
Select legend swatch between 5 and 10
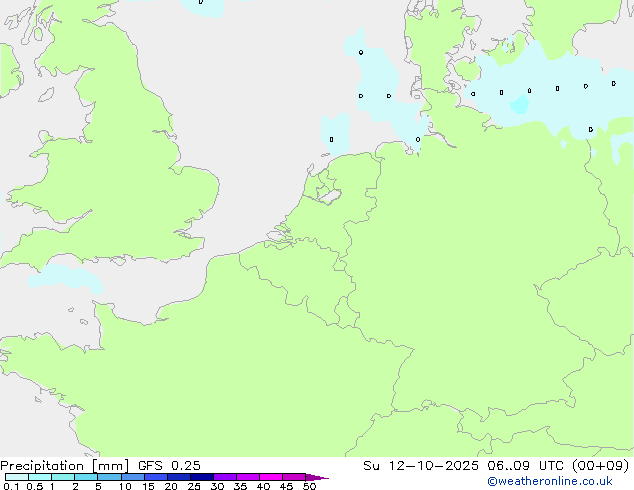pyautogui.click(x=109, y=477)
